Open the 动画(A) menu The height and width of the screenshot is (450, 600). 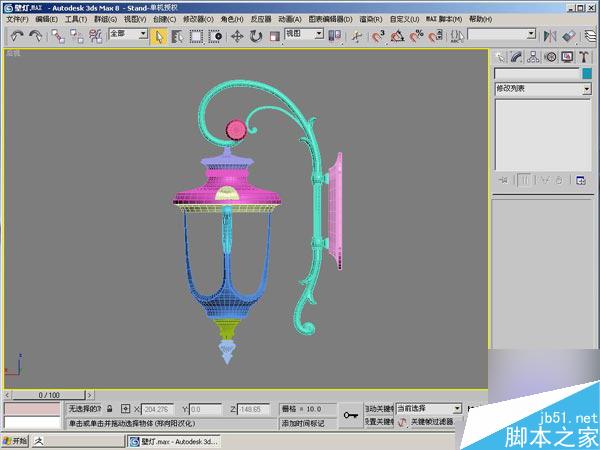[290, 19]
